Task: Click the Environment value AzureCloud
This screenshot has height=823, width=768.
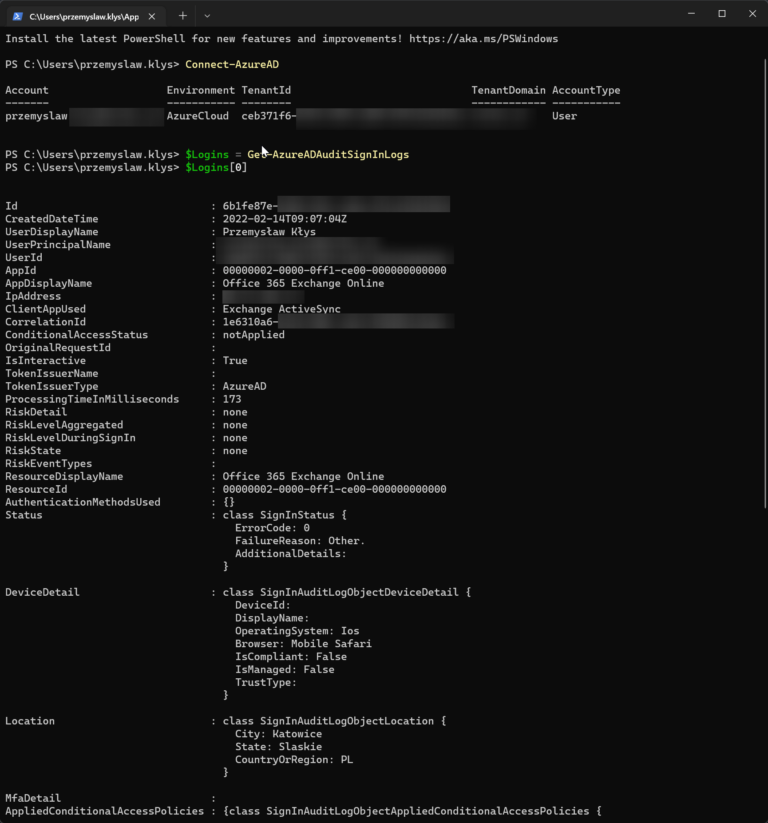Action: point(197,115)
